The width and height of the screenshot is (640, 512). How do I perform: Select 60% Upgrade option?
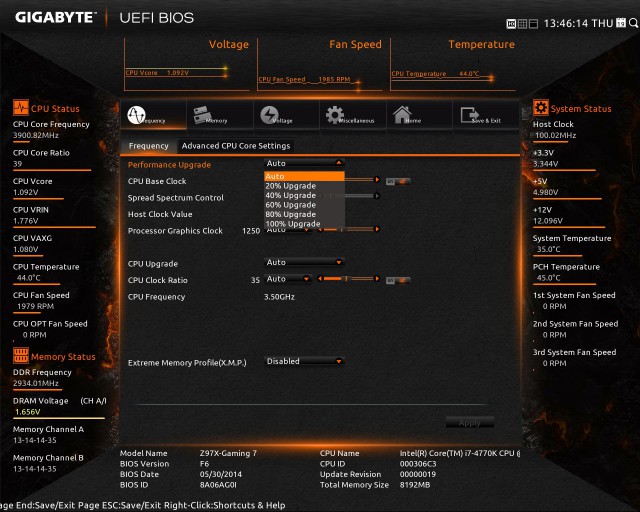(x=304, y=205)
